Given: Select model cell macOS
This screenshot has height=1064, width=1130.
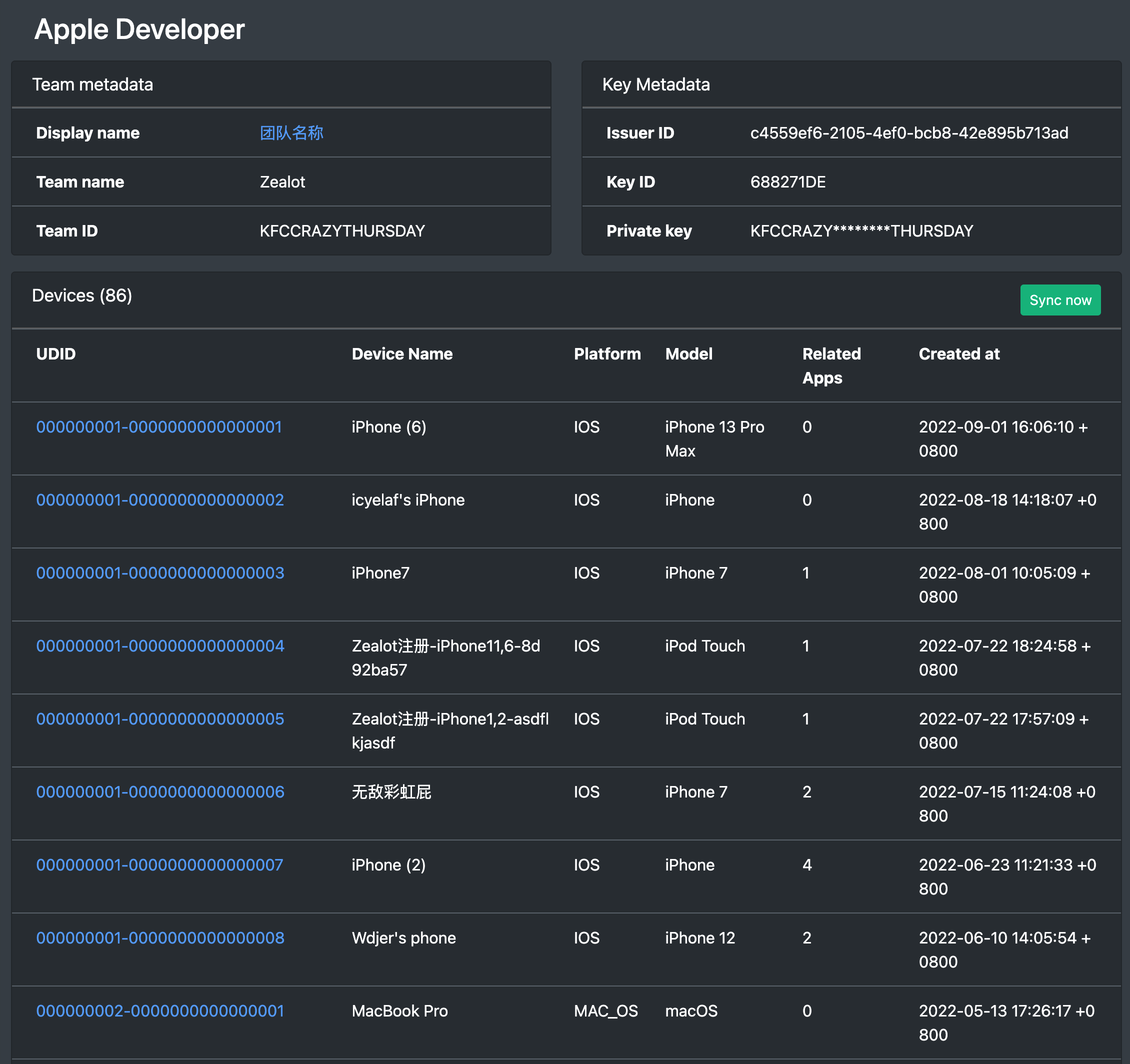Looking at the screenshot, I should click(691, 1010).
